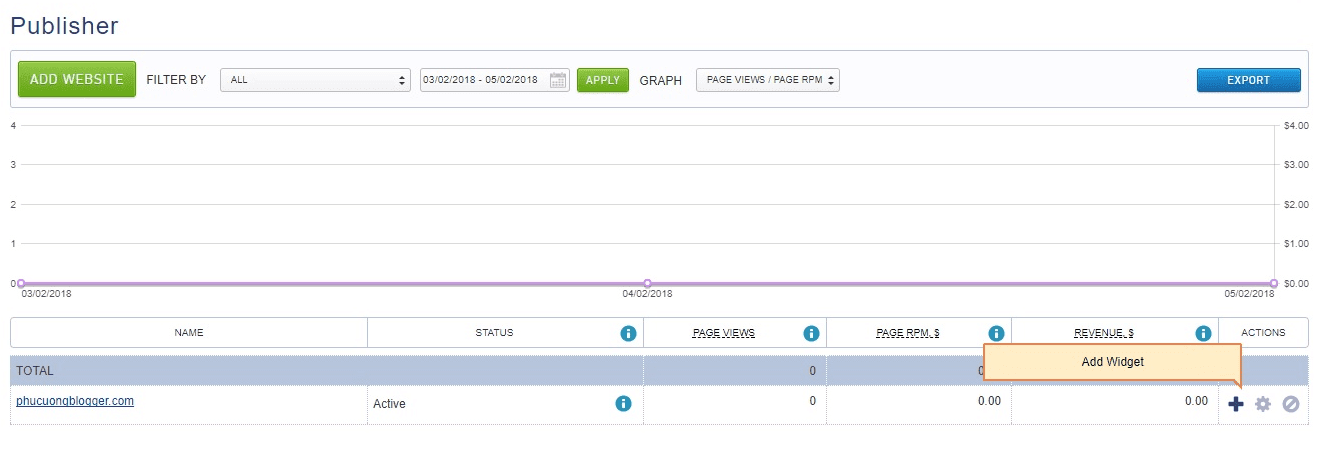Click the $4.00 axis label

click(x=1295, y=125)
